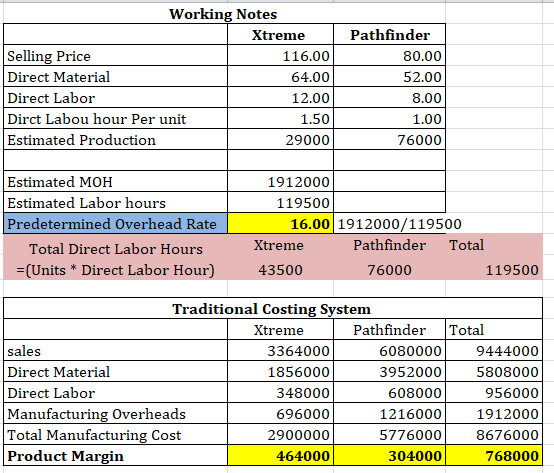
Task: Select Pathfinder product margin 304000
Action: coord(389,456)
